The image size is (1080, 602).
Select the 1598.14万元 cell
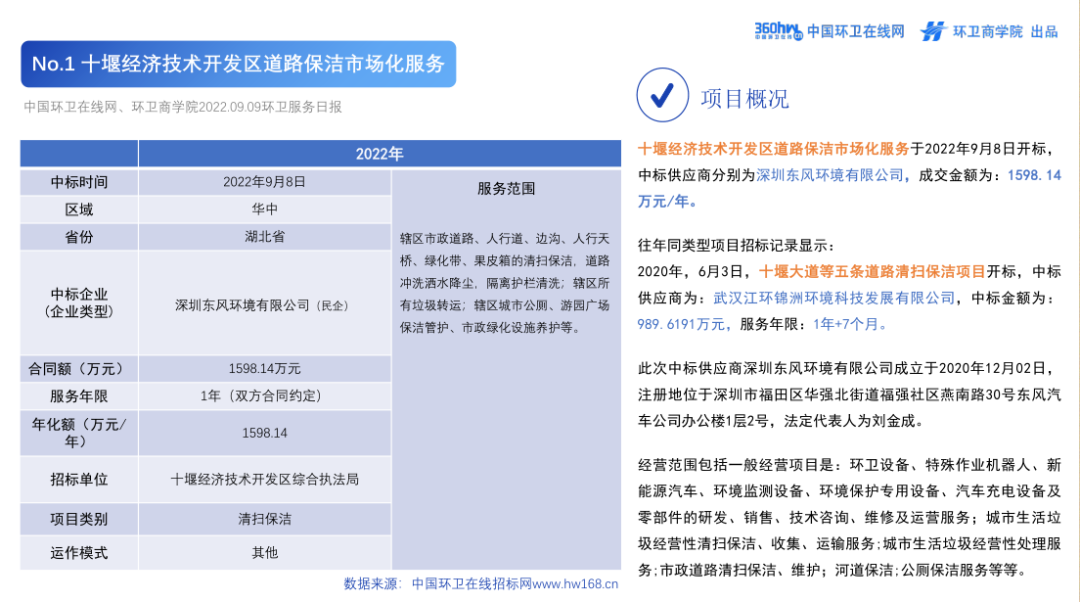click(264, 369)
